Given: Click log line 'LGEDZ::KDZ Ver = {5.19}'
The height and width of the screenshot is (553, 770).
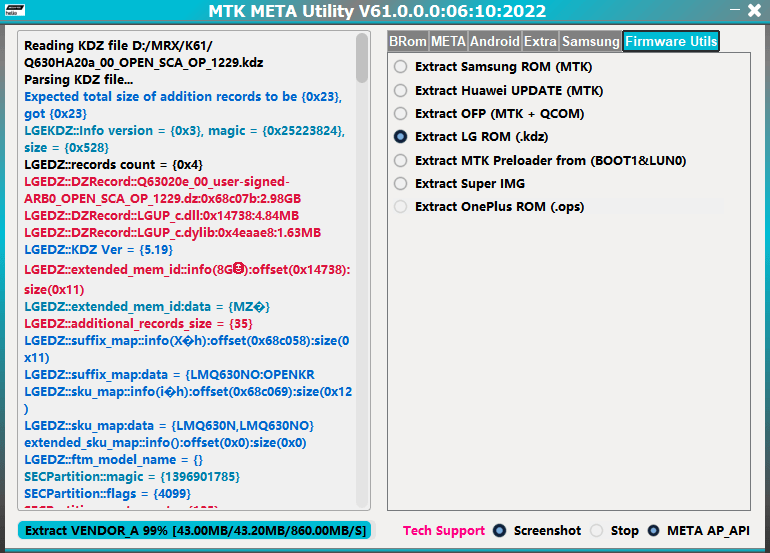Looking at the screenshot, I should coord(98,249).
